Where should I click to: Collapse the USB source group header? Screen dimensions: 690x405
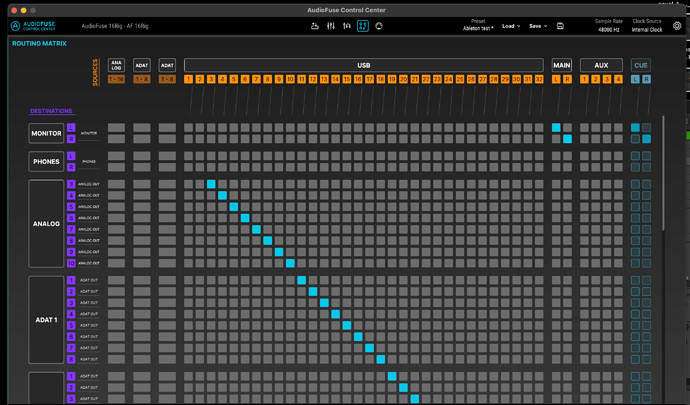[364, 65]
